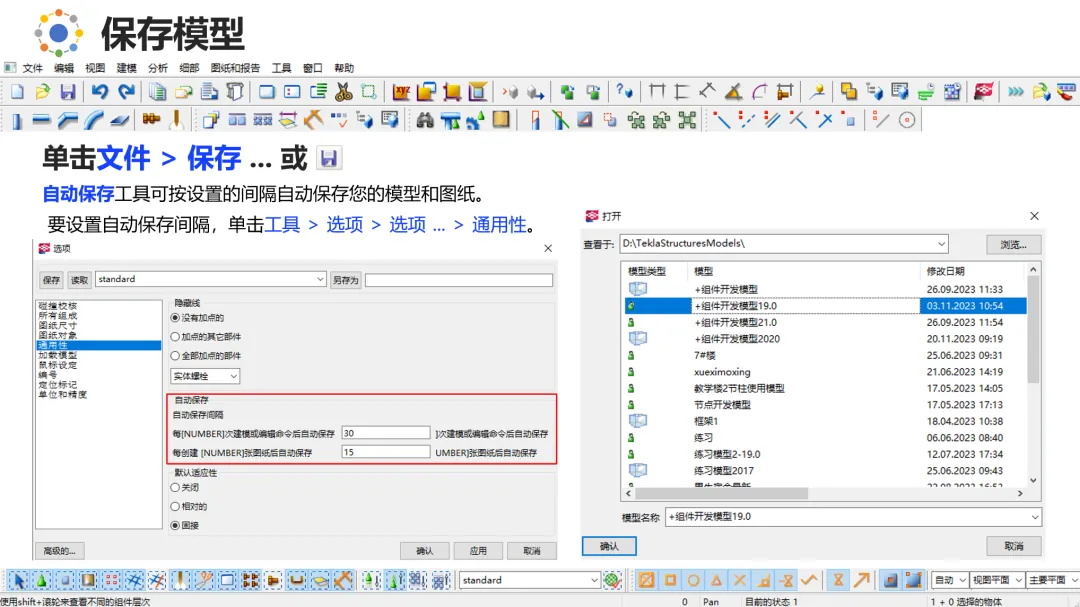Image resolution: width=1080 pixels, height=607 pixels.
Task: Select the 相对的 adaptivity radio button
Action: tap(175, 506)
